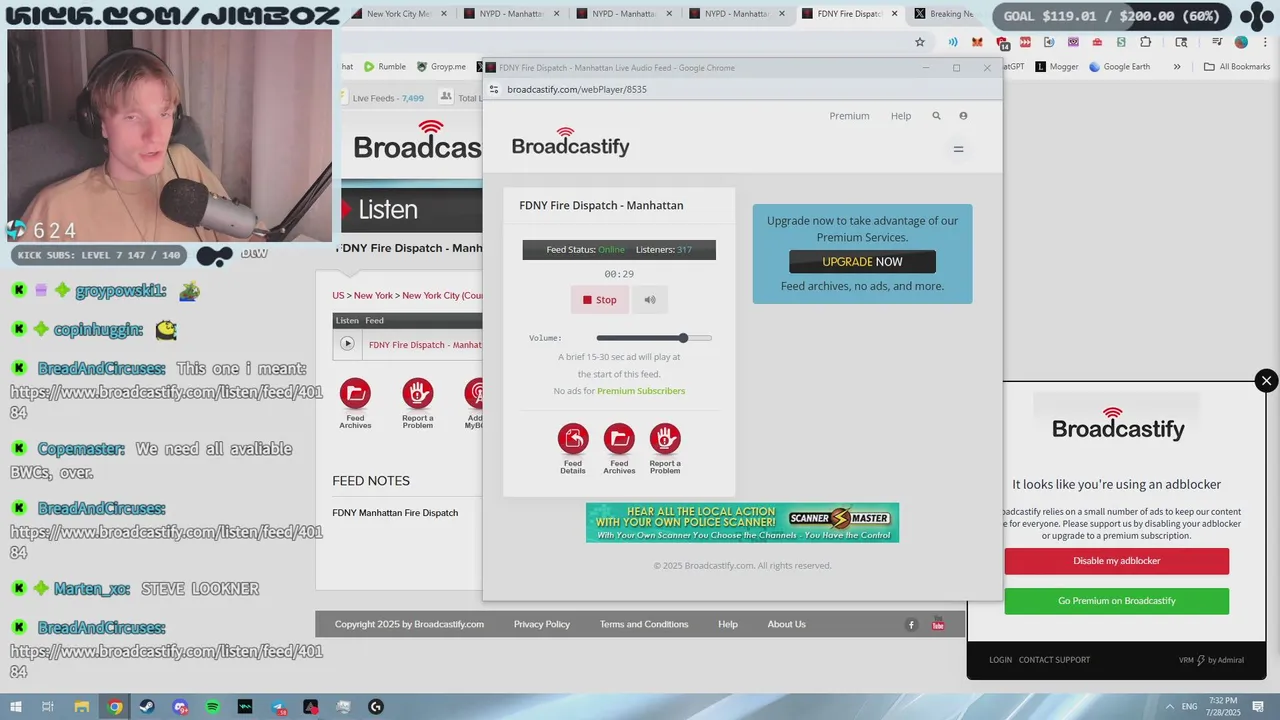Image resolution: width=1280 pixels, height=720 pixels.
Task: Open the New York breadcrumb link
Action: point(373,296)
